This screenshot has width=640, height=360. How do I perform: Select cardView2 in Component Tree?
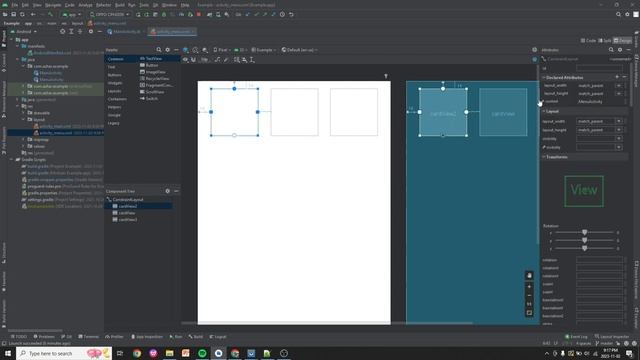pos(127,206)
